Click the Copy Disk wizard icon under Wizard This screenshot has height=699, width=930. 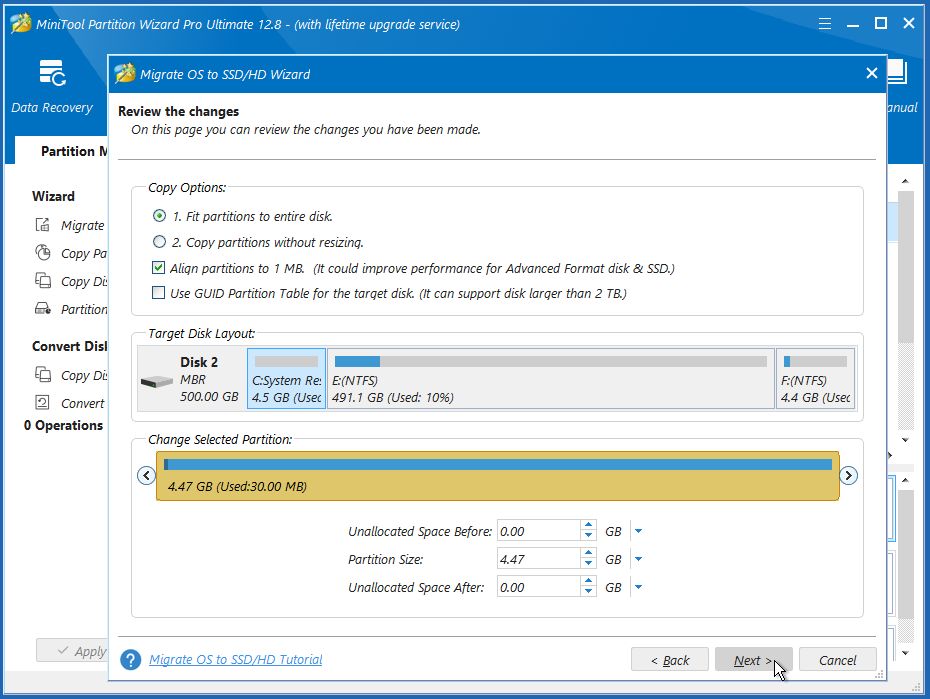pyautogui.click(x=43, y=280)
